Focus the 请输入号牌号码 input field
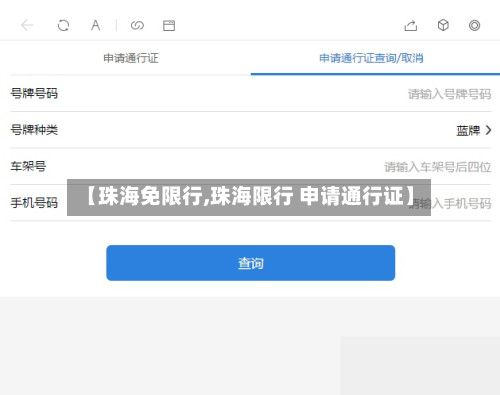Screen dimensions: 500x395 pyautogui.click(x=449, y=94)
